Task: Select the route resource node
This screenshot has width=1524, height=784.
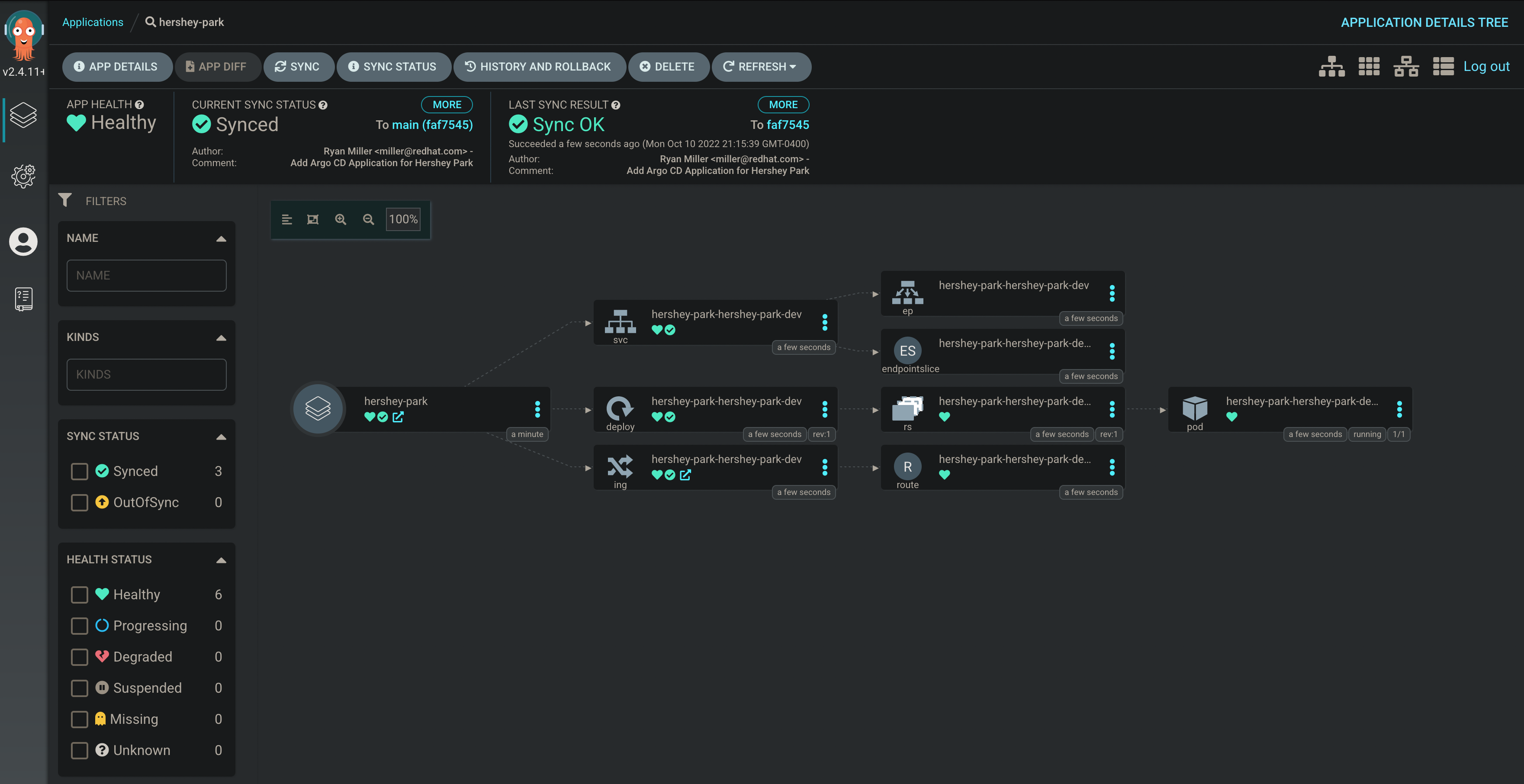Action: (x=1003, y=467)
